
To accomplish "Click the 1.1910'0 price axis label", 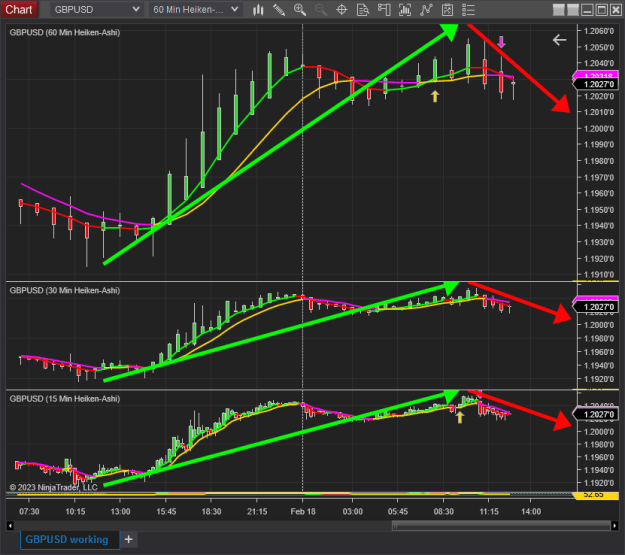I will [599, 275].
